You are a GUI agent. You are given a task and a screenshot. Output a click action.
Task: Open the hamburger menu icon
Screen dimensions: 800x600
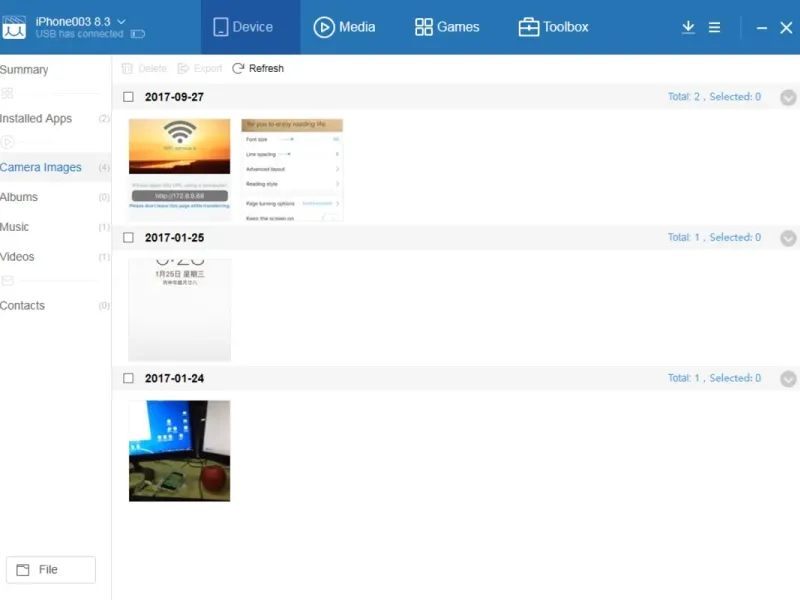point(714,28)
